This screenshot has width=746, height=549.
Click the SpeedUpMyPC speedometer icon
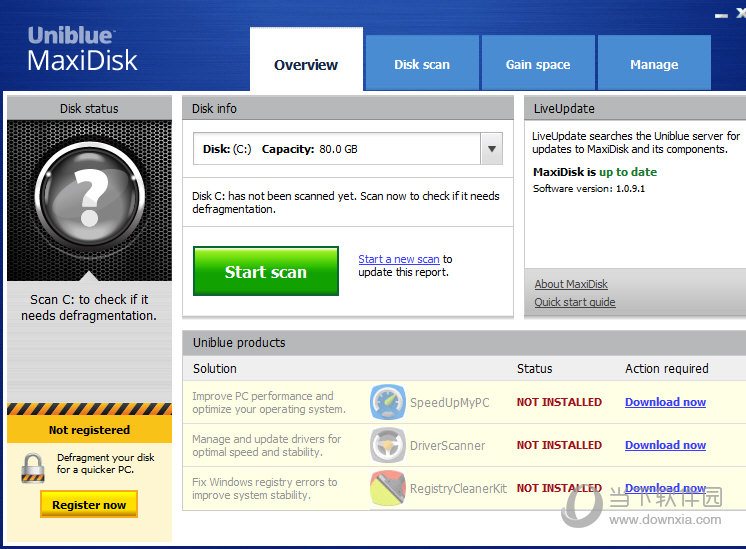[388, 402]
